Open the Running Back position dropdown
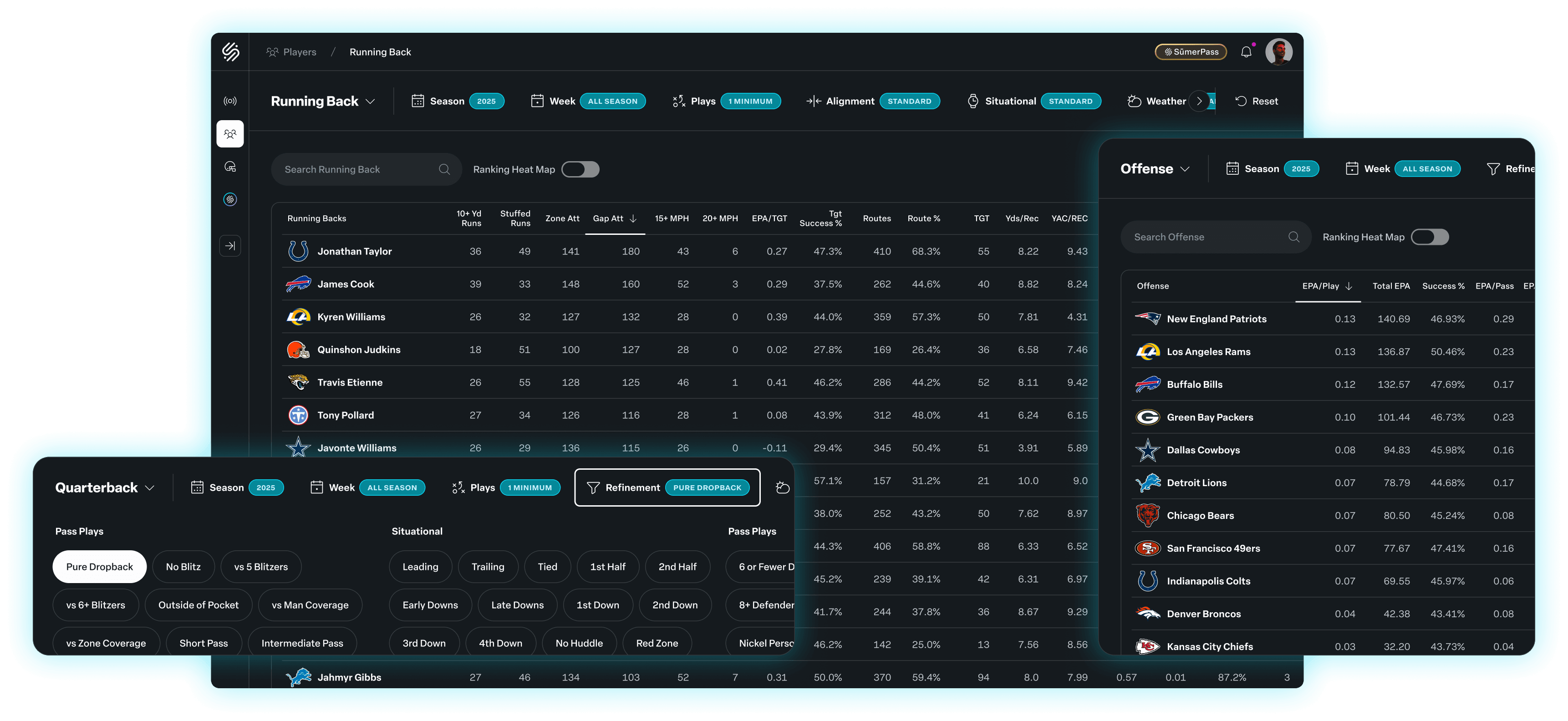This screenshot has height=721, width=1568. (x=323, y=101)
